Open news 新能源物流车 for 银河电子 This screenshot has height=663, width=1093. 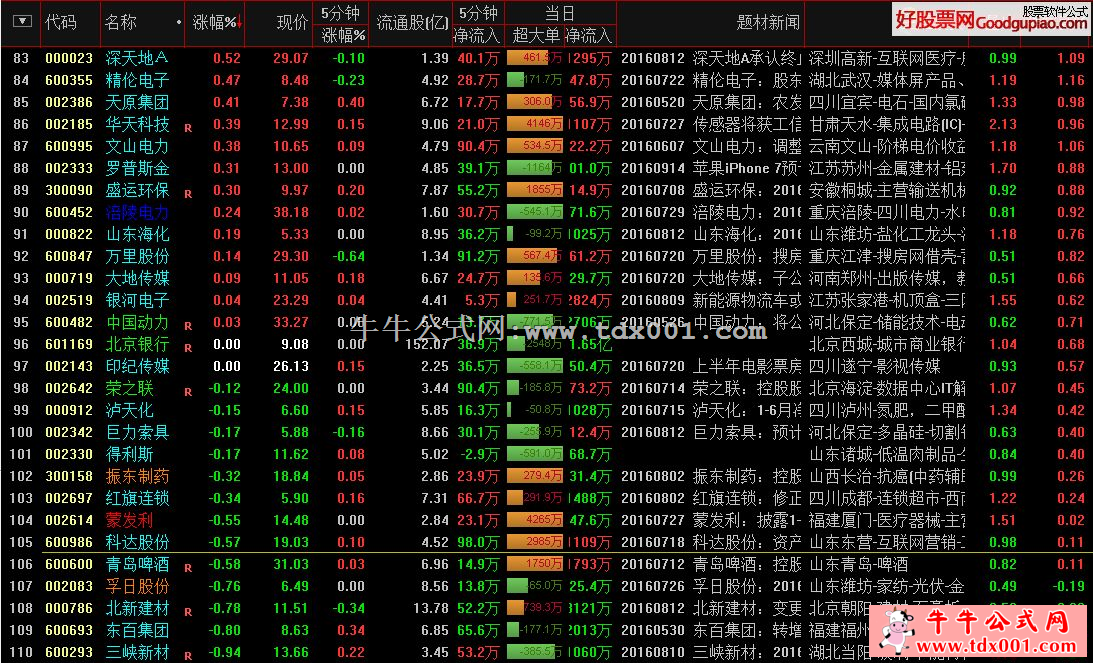coord(747,300)
